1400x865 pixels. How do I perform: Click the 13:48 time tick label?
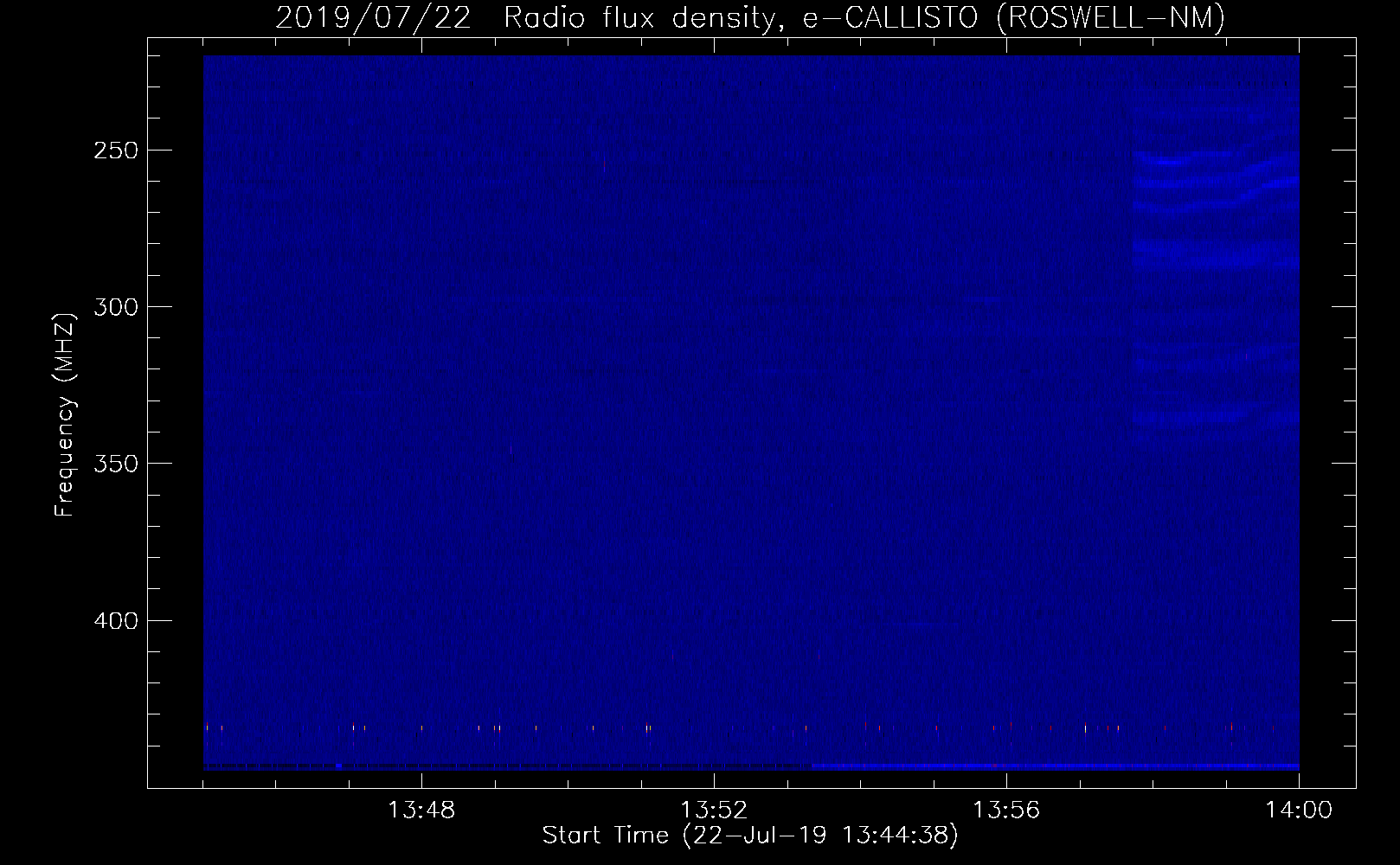click(421, 811)
